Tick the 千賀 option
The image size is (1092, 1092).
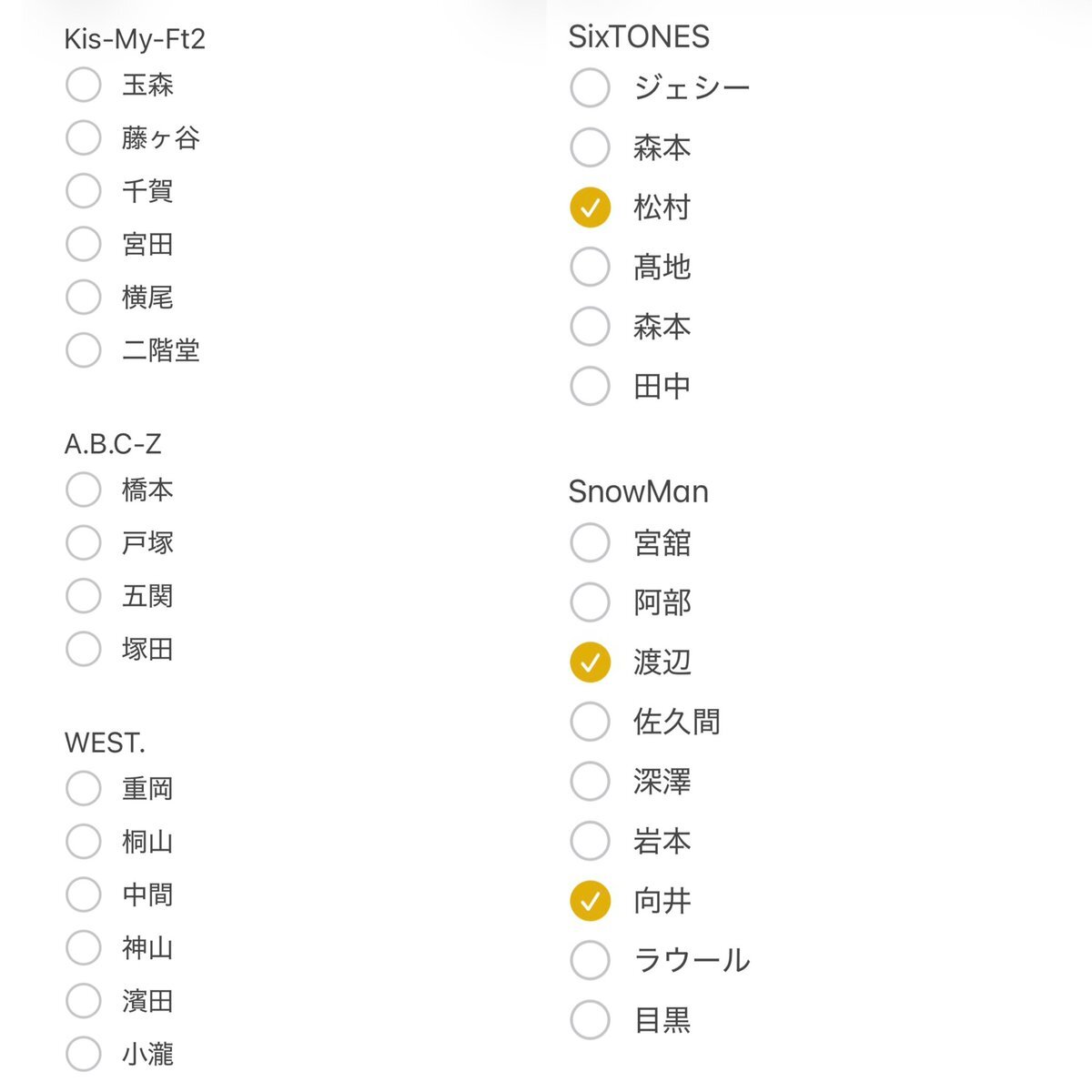pyautogui.click(x=84, y=191)
